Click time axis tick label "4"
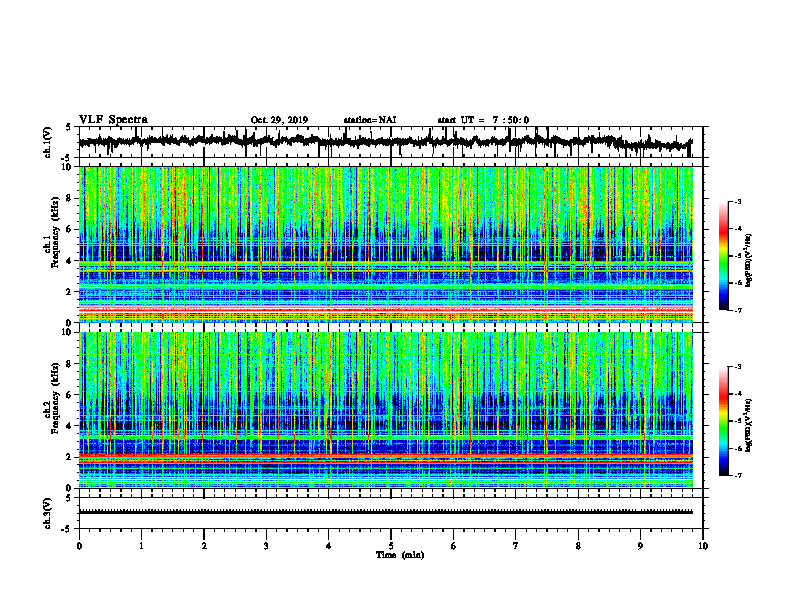 (329, 546)
